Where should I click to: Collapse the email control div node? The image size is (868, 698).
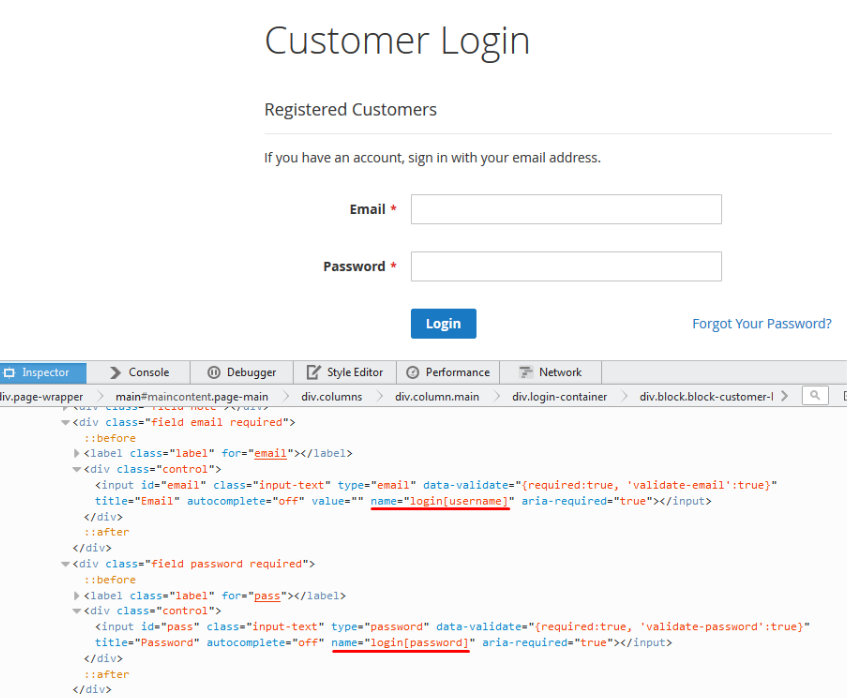tap(77, 470)
